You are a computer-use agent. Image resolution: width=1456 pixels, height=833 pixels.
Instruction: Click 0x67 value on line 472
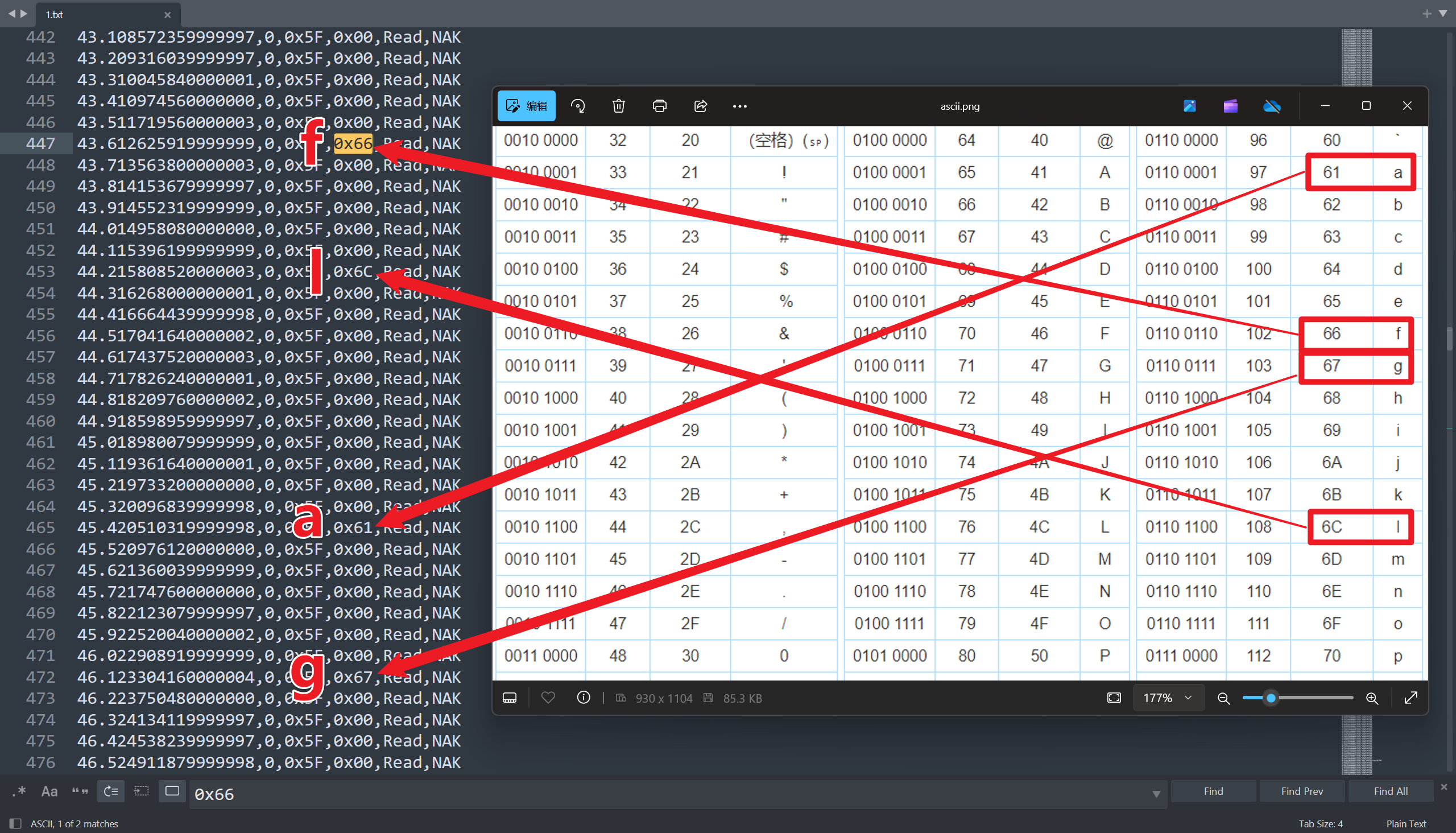(353, 677)
